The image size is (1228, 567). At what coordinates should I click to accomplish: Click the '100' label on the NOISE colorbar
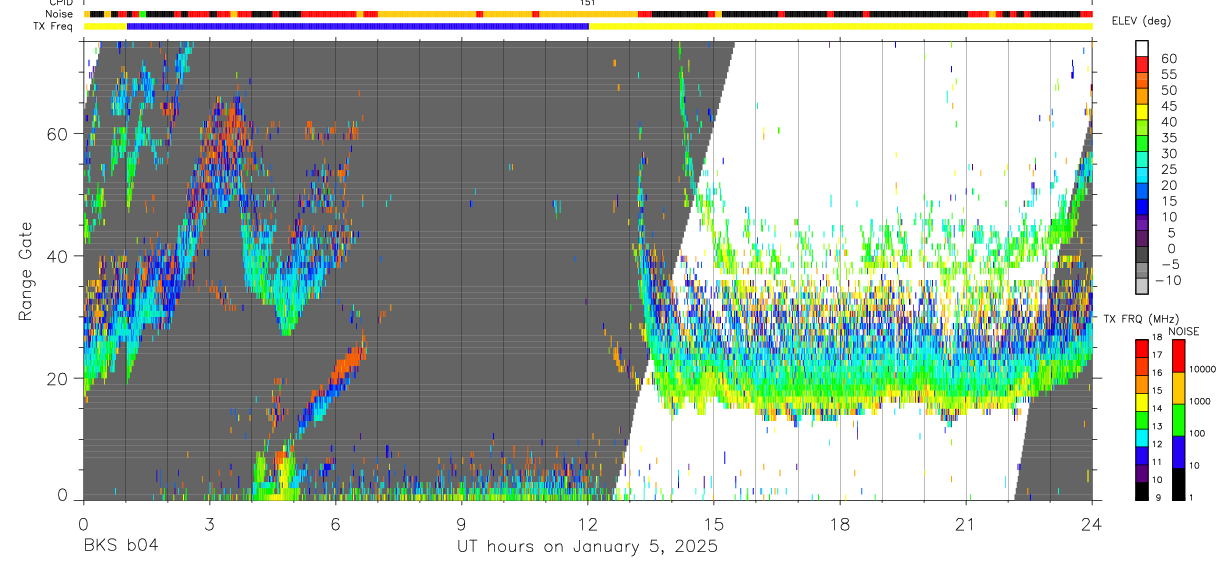pos(1198,433)
